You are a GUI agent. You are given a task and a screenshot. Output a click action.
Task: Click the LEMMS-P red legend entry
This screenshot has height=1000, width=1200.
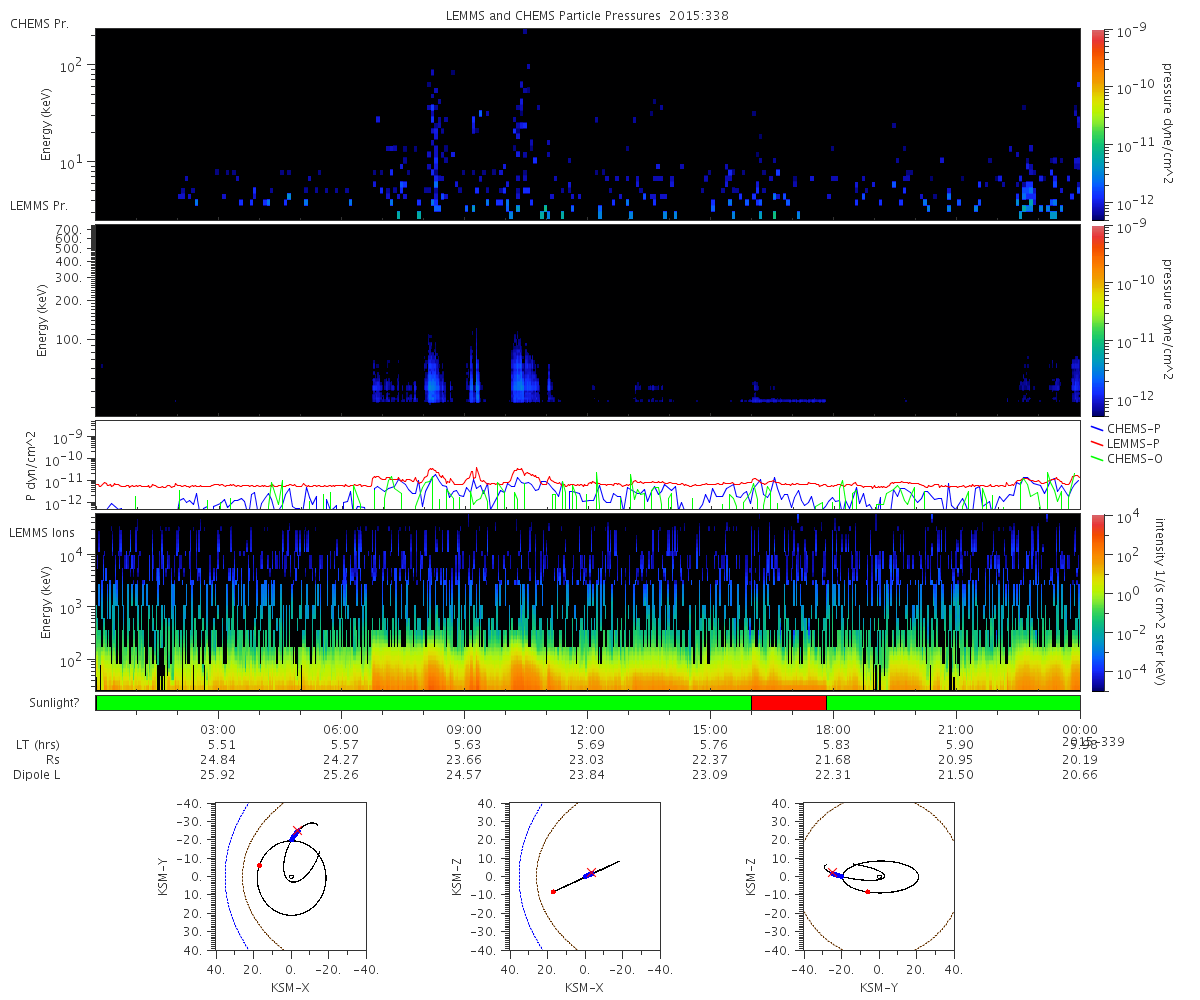(1126, 443)
